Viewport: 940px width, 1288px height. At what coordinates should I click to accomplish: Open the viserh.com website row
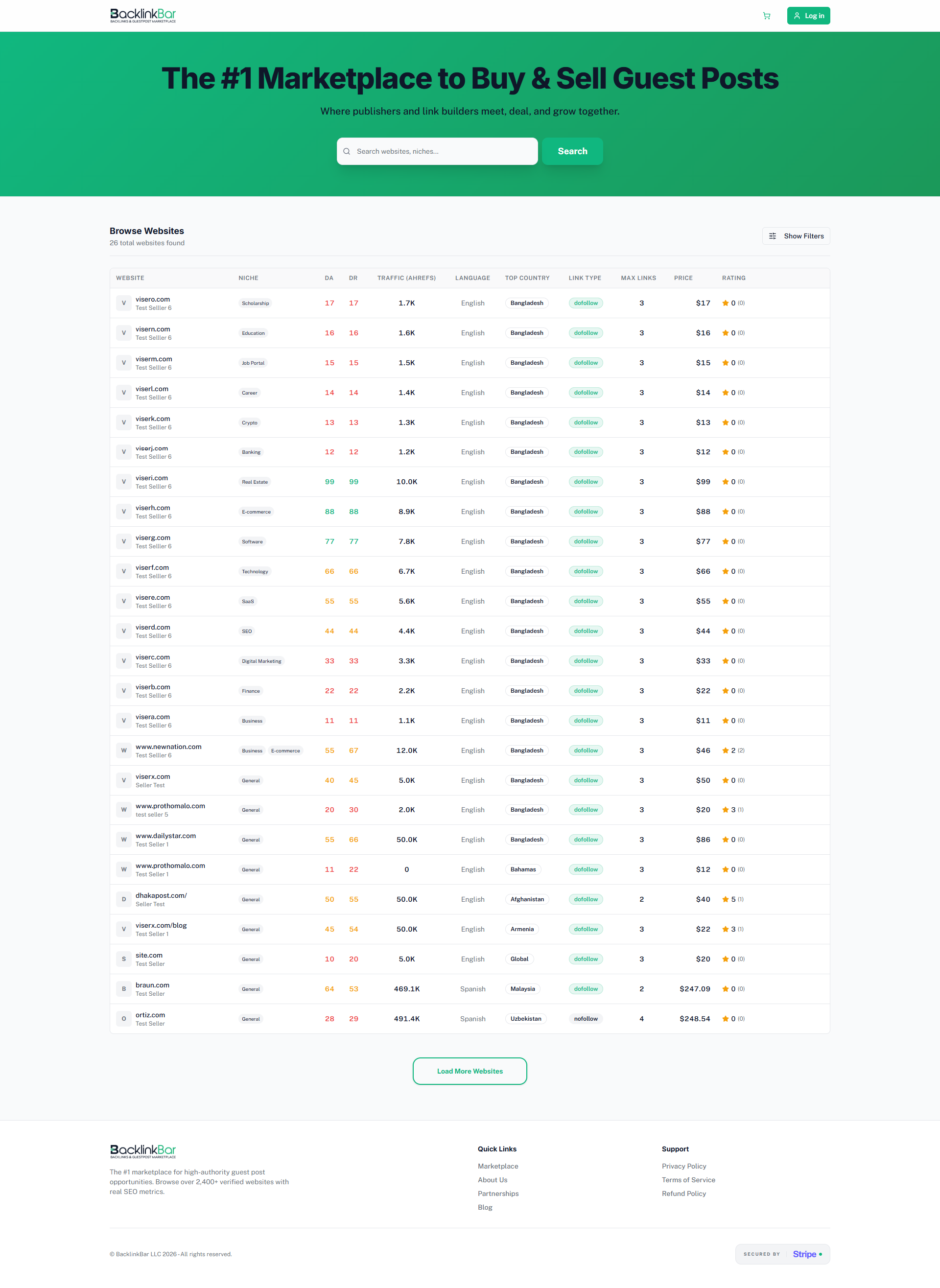[470, 512]
